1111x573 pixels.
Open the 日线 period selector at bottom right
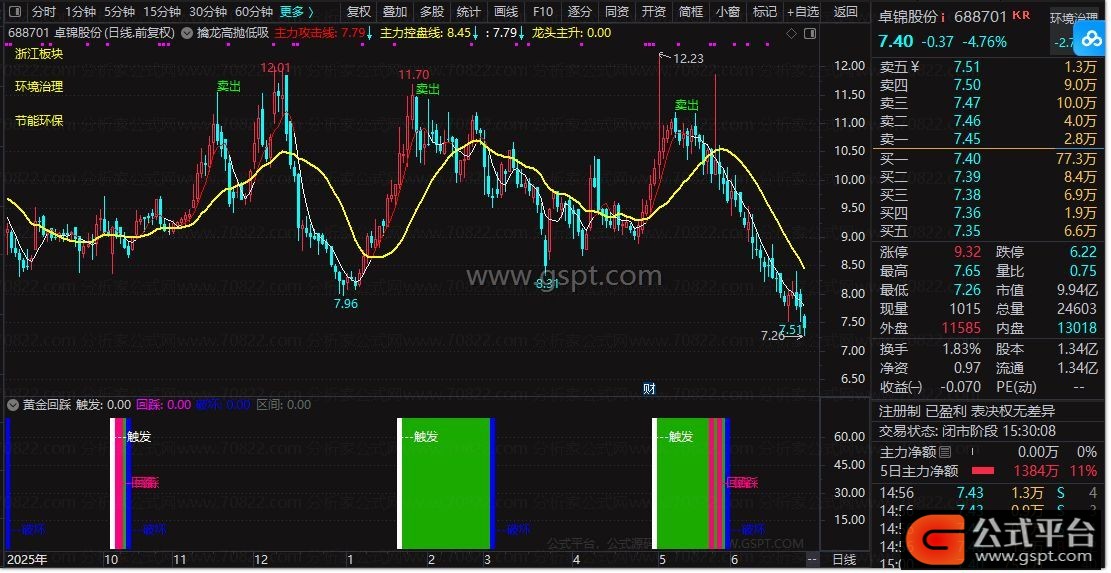pyautogui.click(x=844, y=560)
